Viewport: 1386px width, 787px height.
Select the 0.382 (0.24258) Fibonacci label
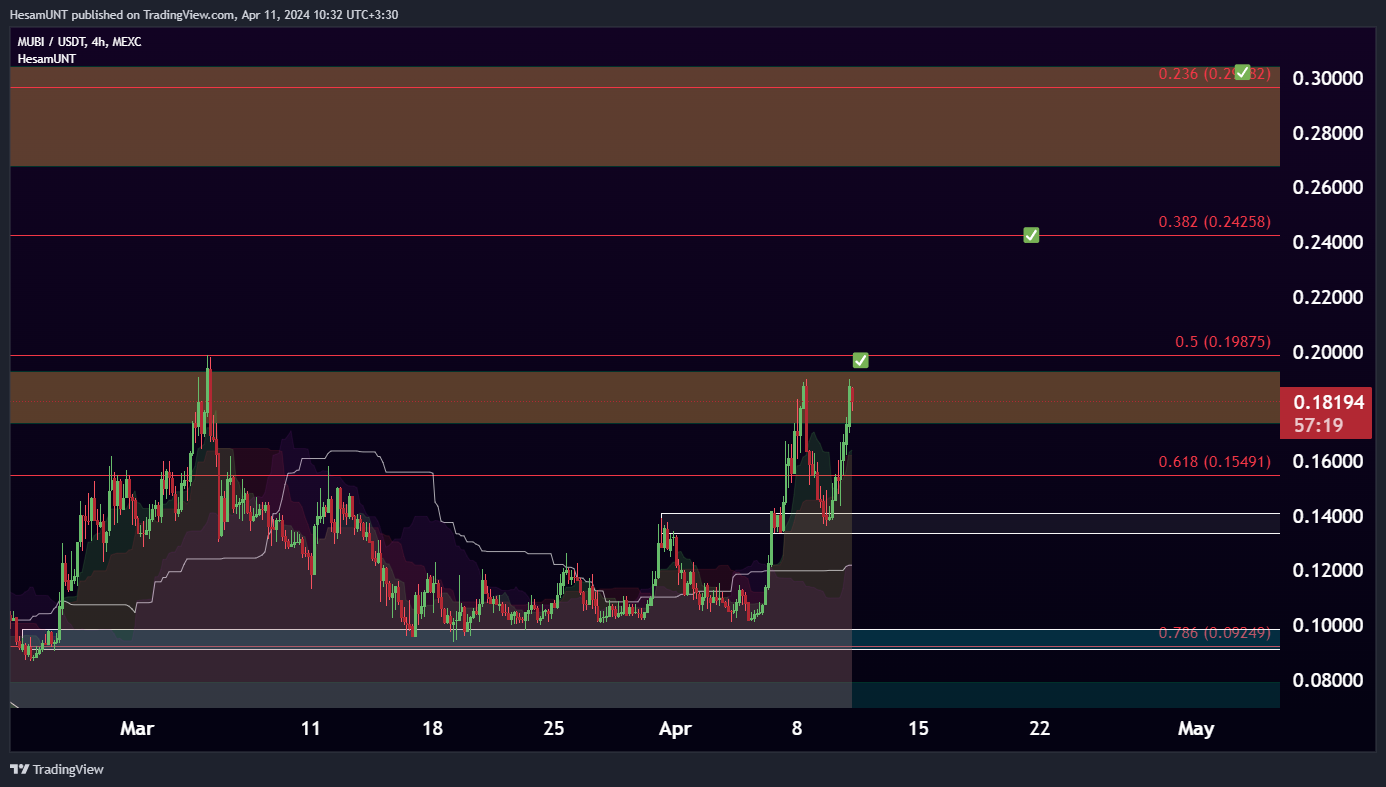(x=1214, y=222)
